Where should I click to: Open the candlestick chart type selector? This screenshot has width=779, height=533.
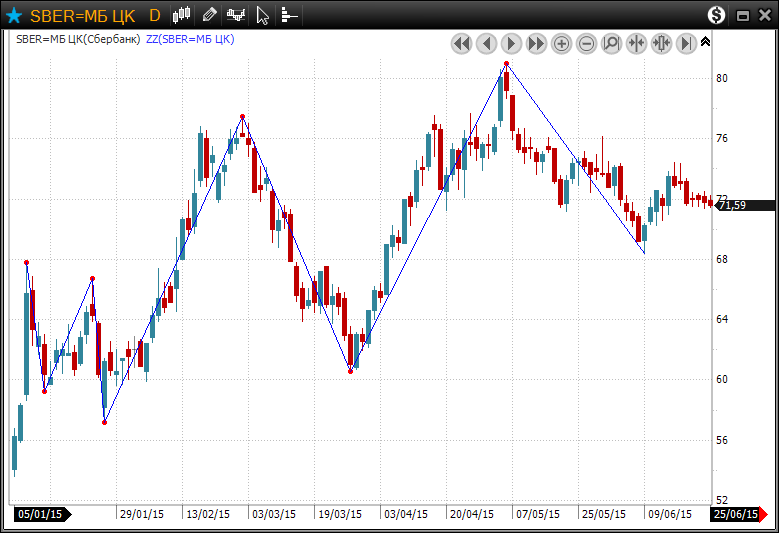(x=181, y=15)
